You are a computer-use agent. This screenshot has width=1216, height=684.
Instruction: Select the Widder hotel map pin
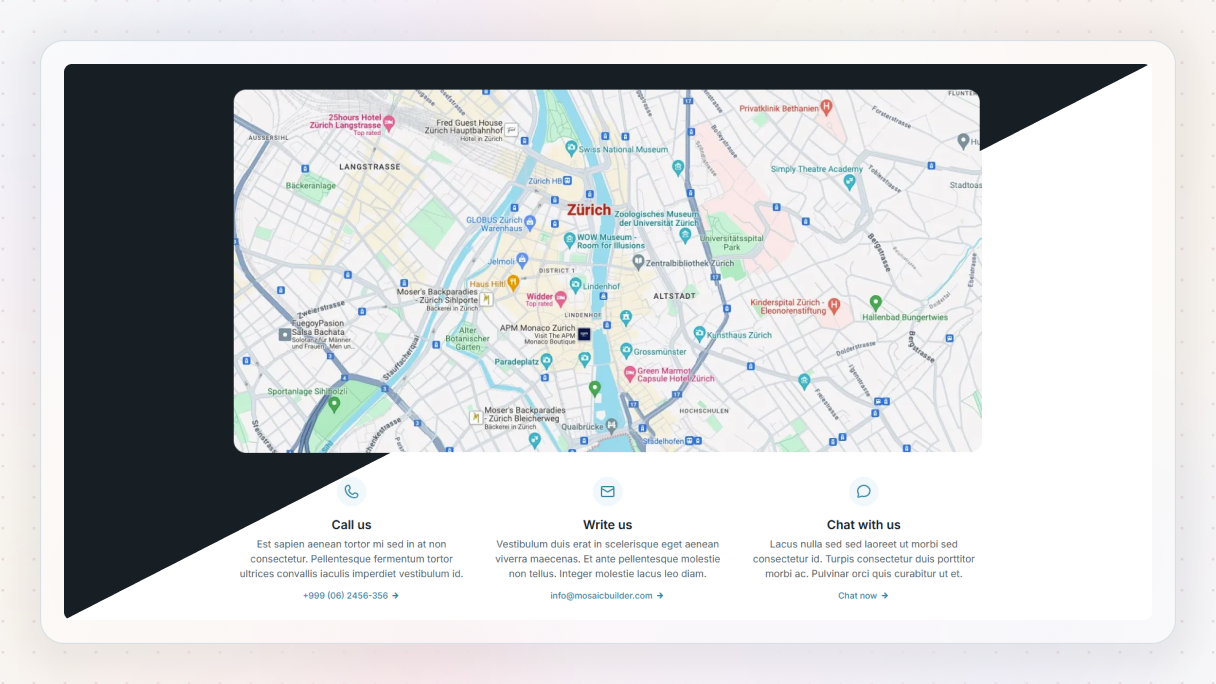[561, 297]
